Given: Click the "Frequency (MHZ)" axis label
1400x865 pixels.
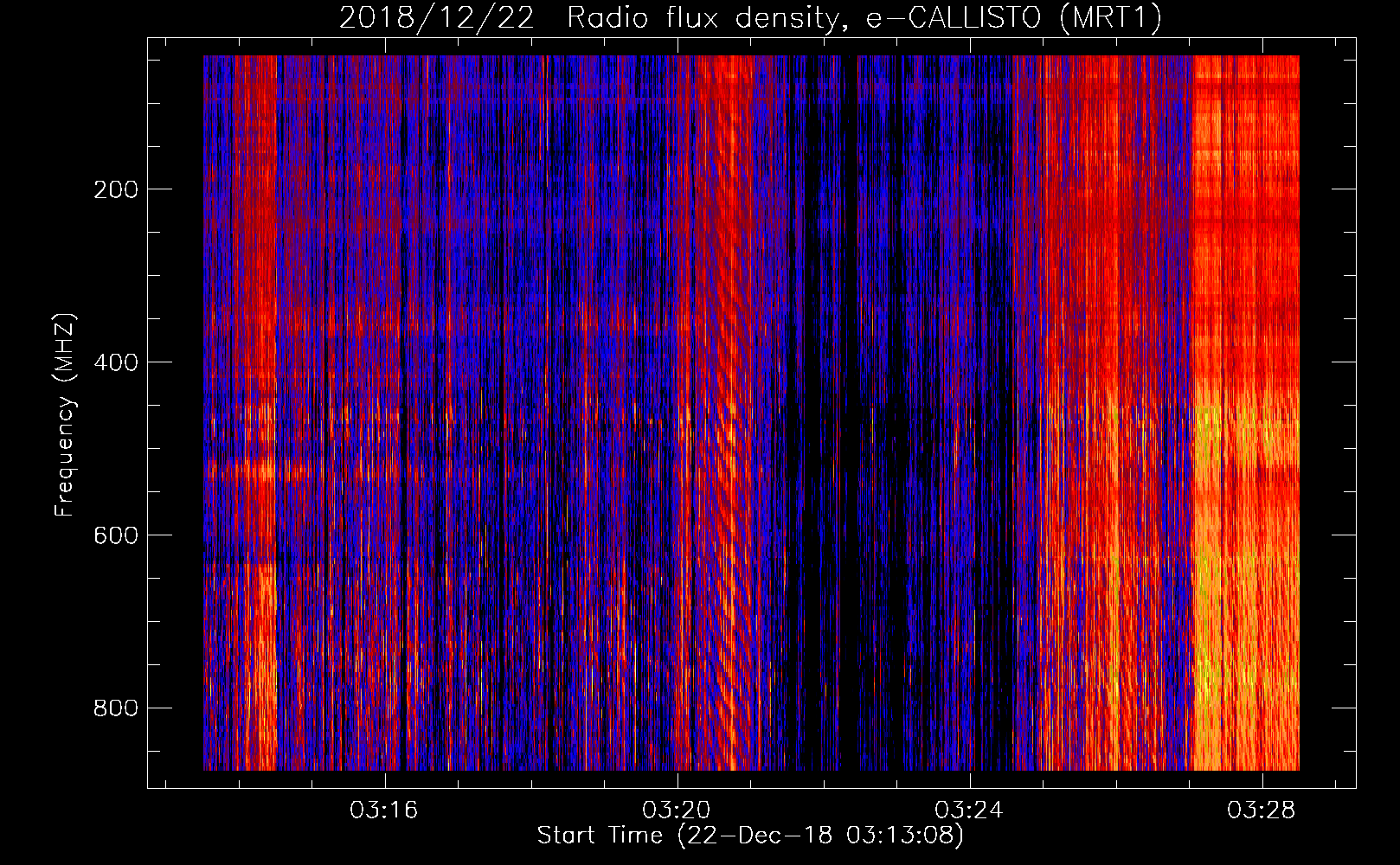Looking at the screenshot, I should [x=65, y=414].
